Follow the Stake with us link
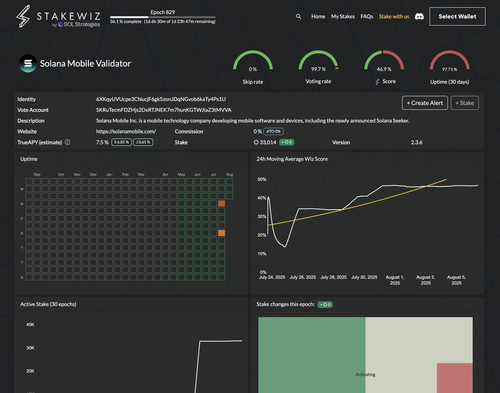Viewport: 500px width, 393px height. [x=394, y=16]
